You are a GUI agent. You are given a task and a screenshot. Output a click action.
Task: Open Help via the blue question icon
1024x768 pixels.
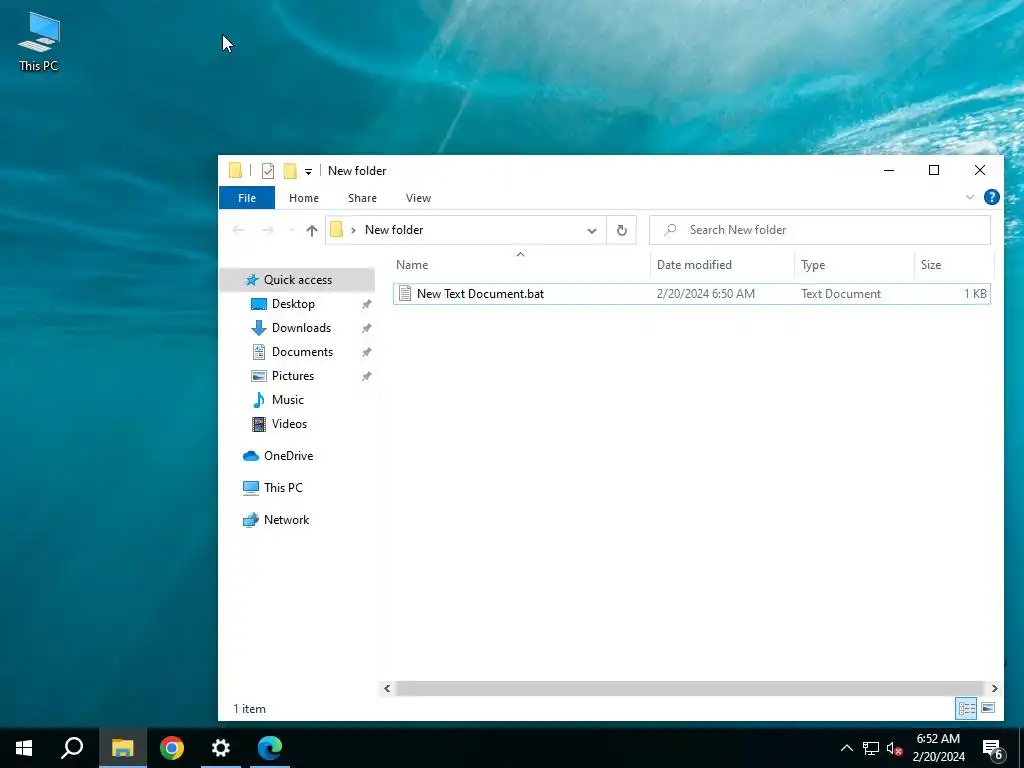991,197
